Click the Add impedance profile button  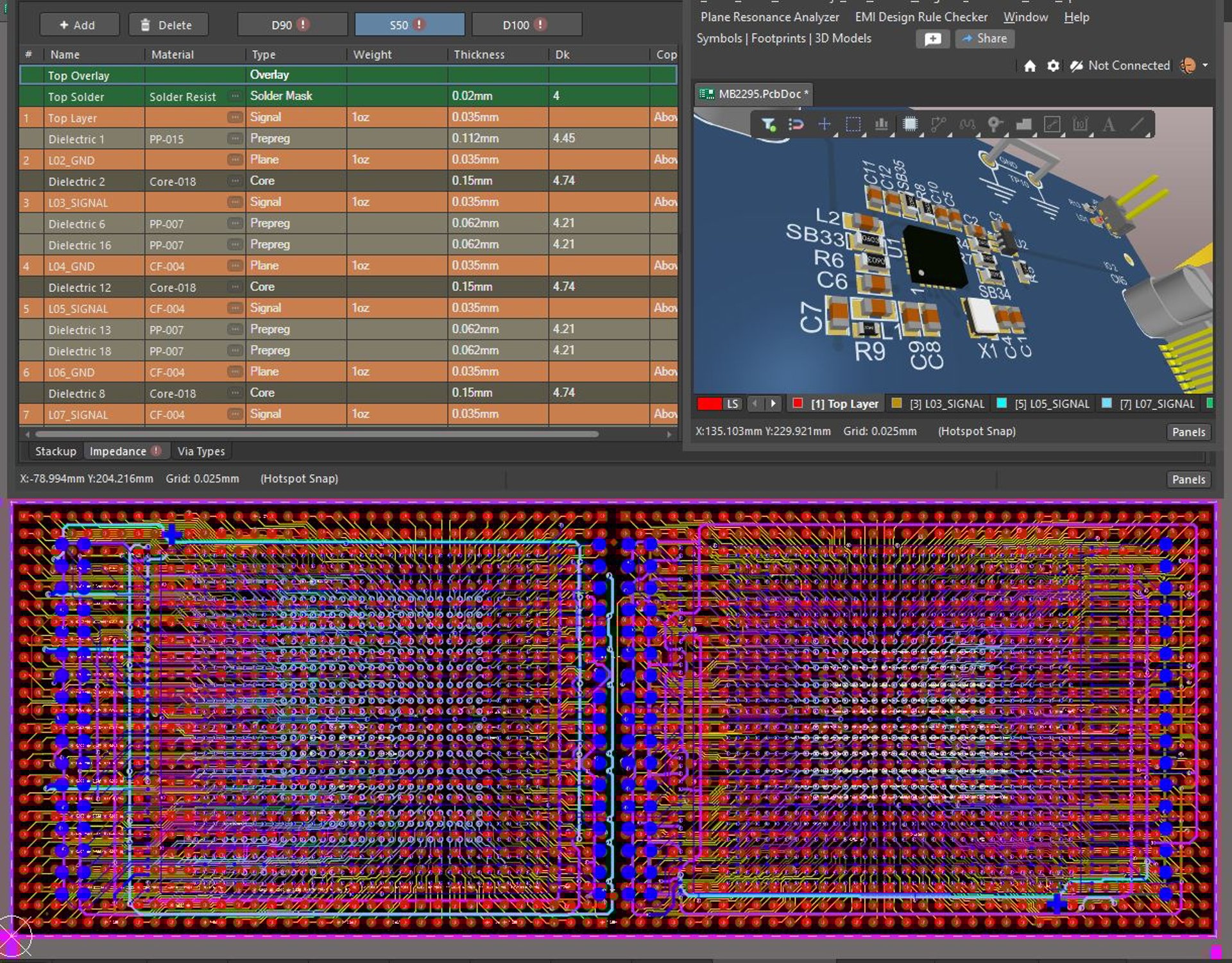(x=79, y=25)
